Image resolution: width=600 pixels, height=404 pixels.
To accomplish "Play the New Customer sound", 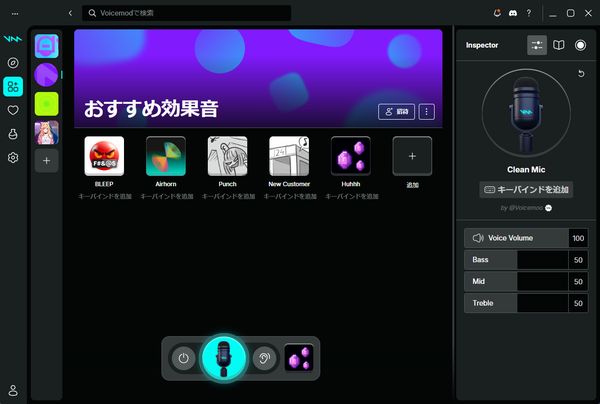I will coord(289,156).
